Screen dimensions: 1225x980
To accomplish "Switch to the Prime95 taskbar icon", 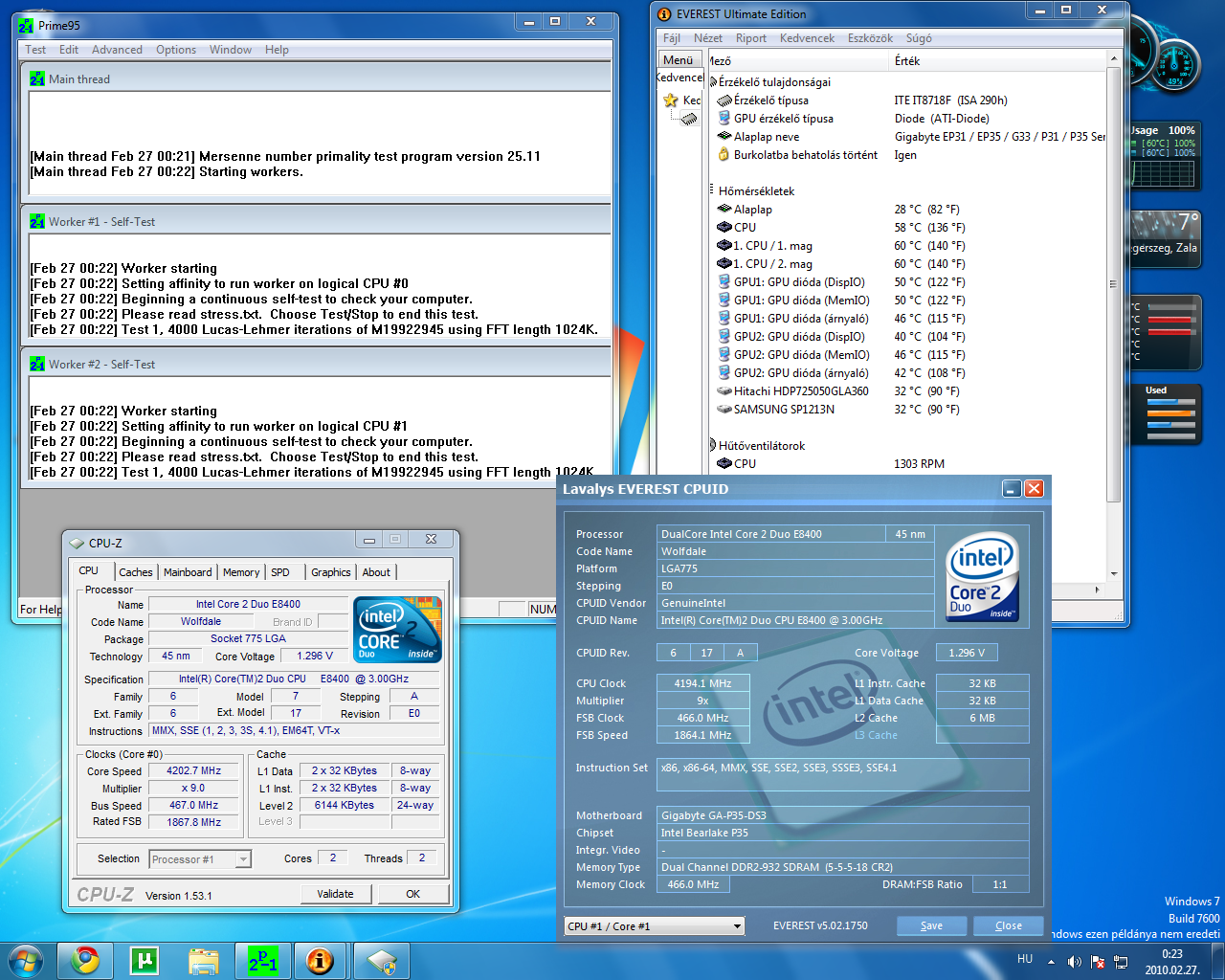I will click(x=263, y=960).
